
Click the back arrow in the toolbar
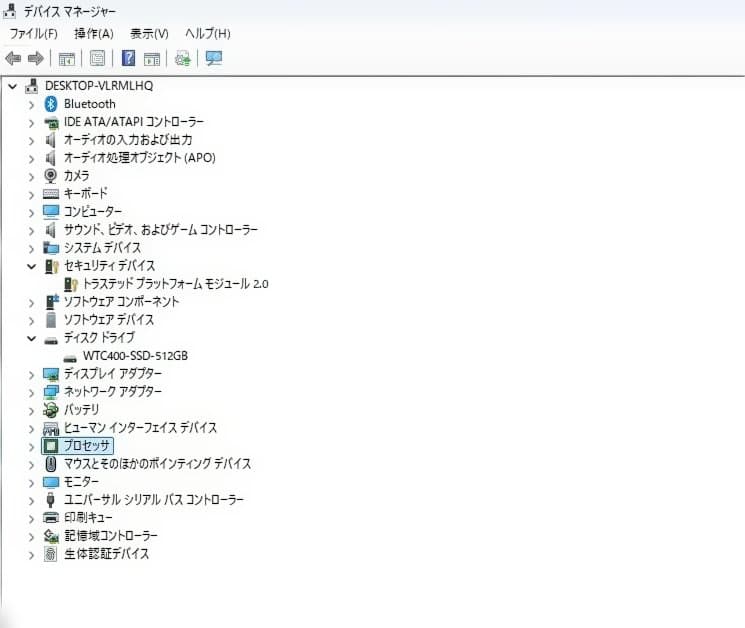tap(13, 58)
